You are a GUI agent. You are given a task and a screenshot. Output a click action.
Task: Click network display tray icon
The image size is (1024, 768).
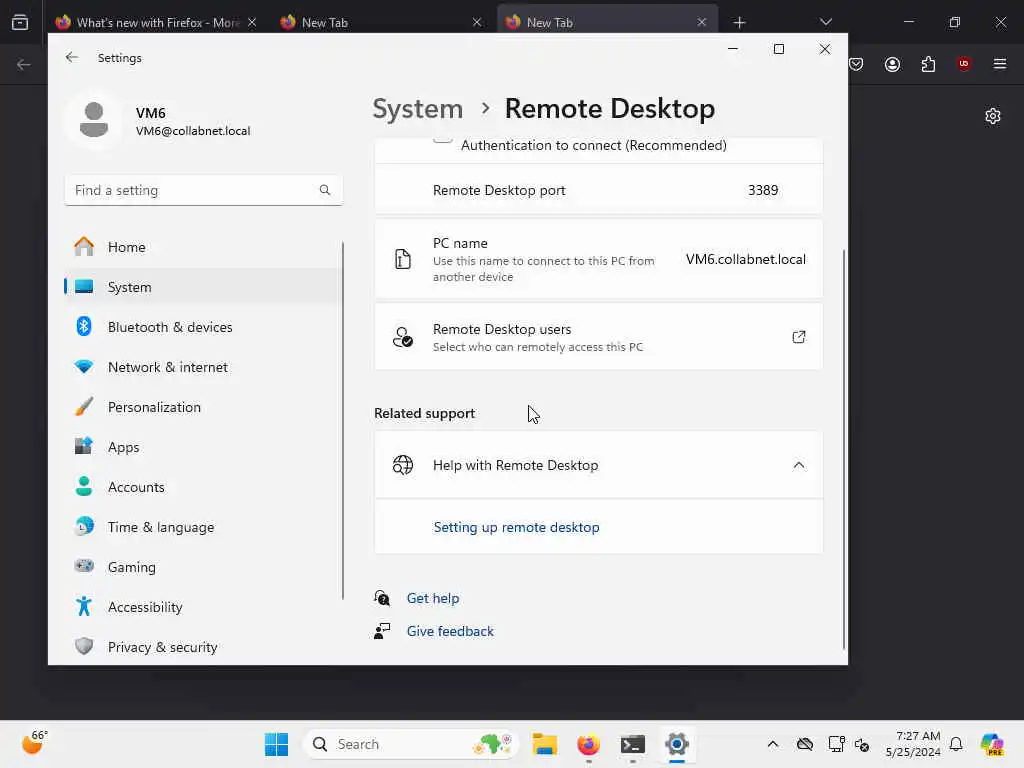pos(836,744)
